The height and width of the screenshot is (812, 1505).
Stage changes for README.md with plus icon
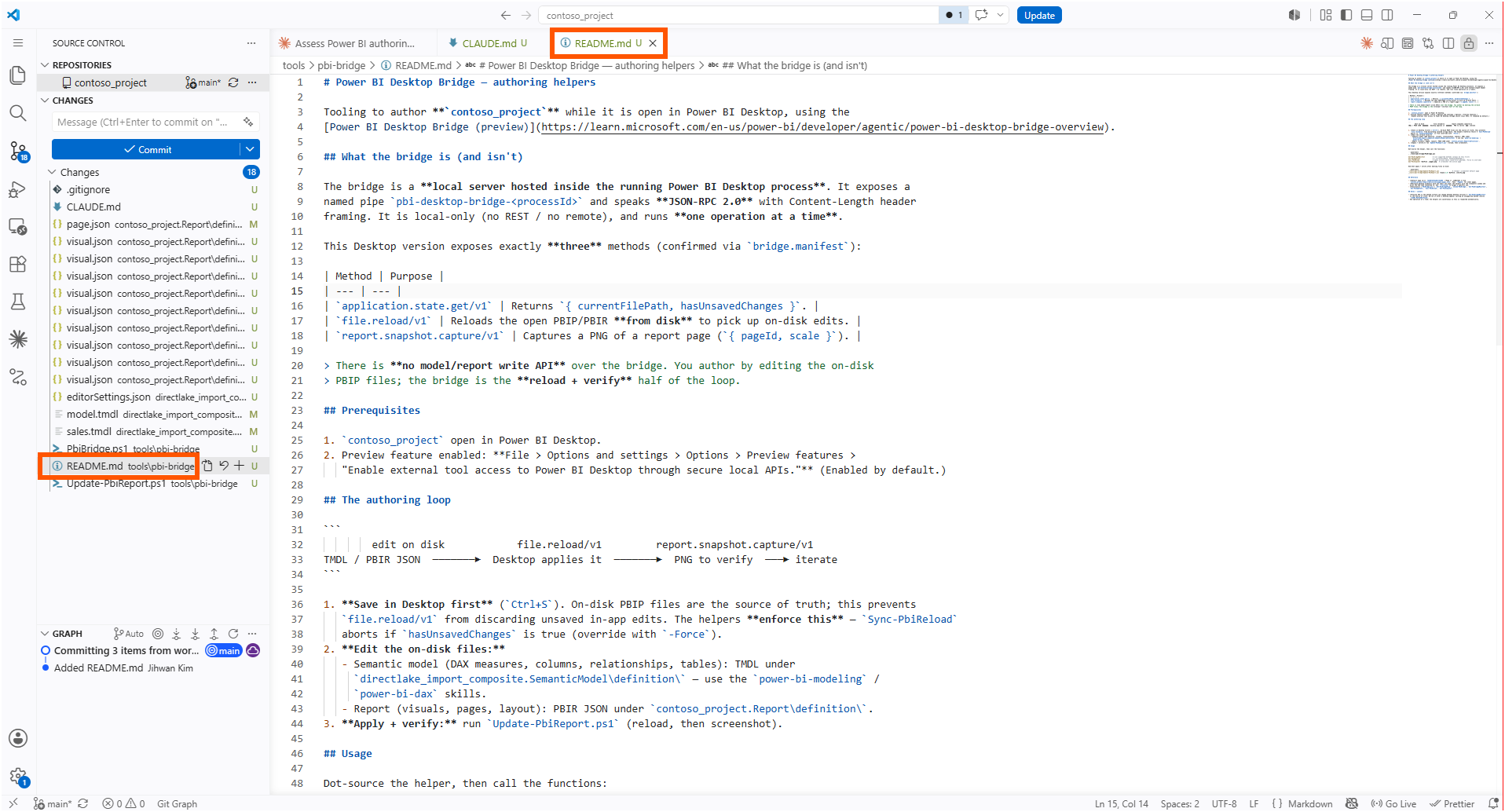click(239, 466)
